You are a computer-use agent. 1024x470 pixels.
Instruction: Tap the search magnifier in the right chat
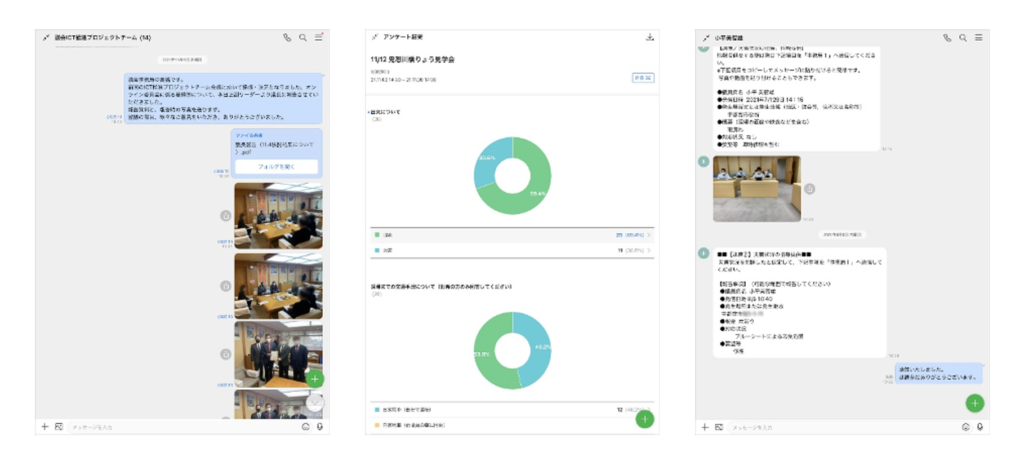point(963,38)
